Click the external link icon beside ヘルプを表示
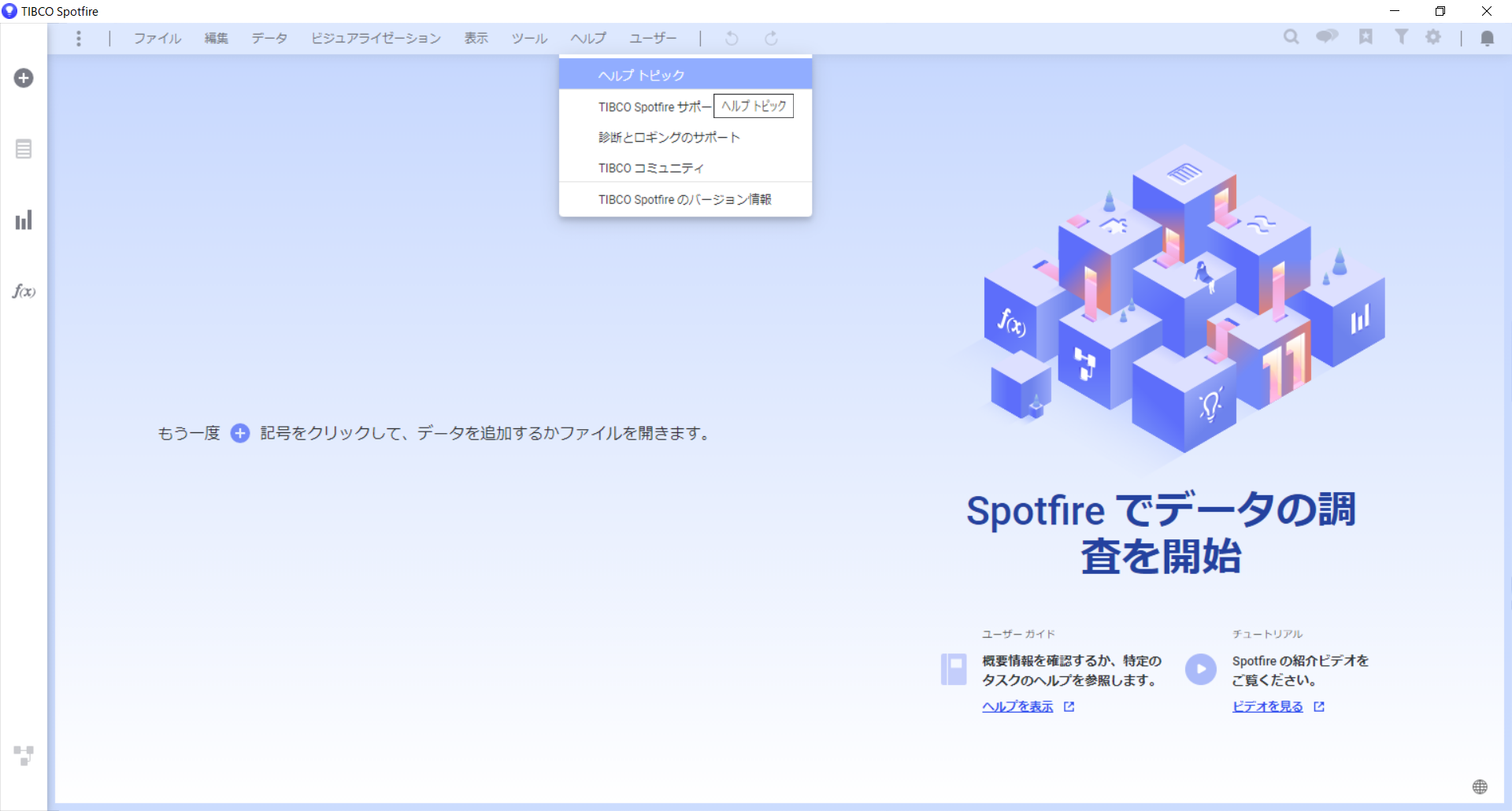This screenshot has height=811, width=1512. coord(1069,707)
